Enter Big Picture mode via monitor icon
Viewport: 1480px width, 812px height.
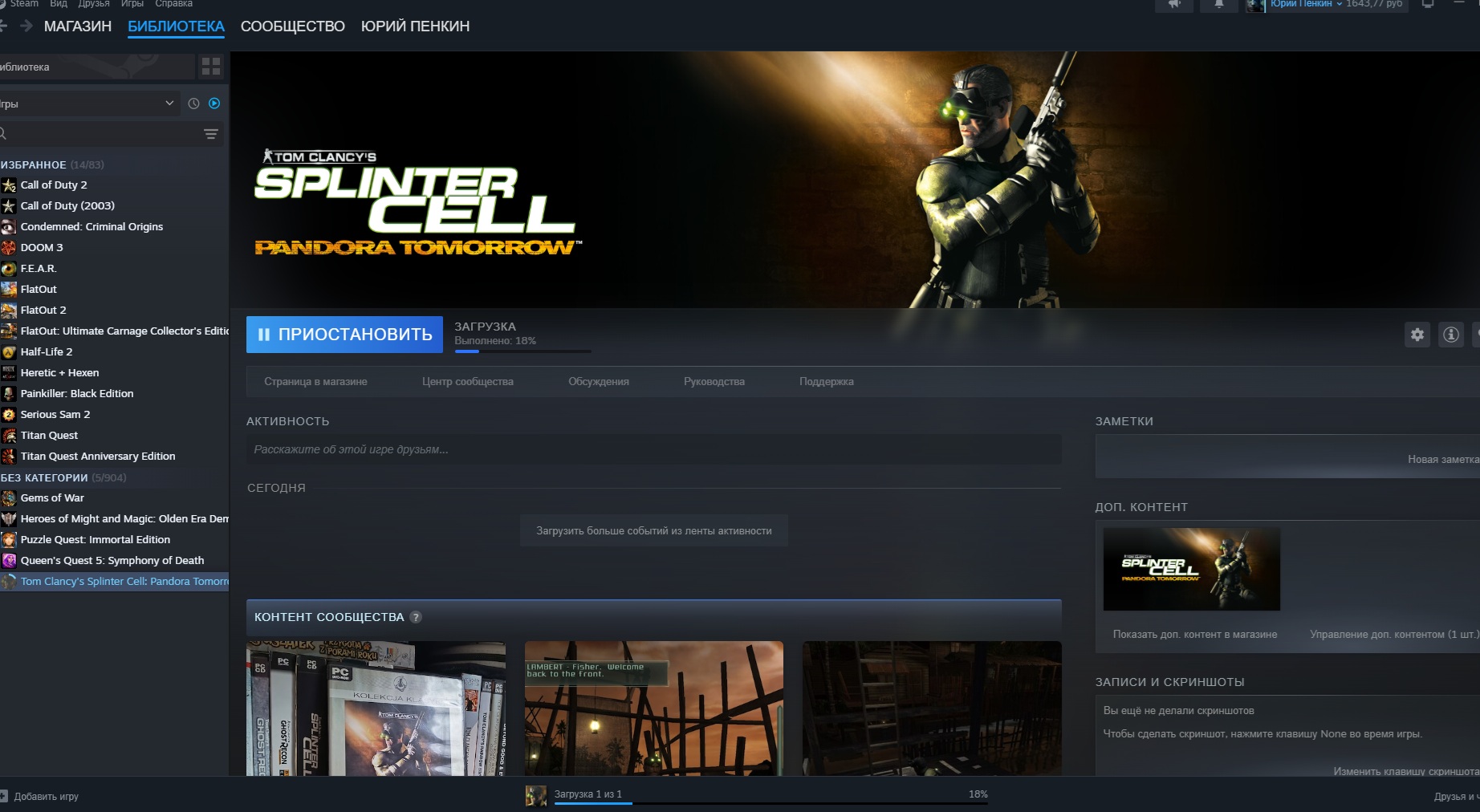pos(1428,5)
